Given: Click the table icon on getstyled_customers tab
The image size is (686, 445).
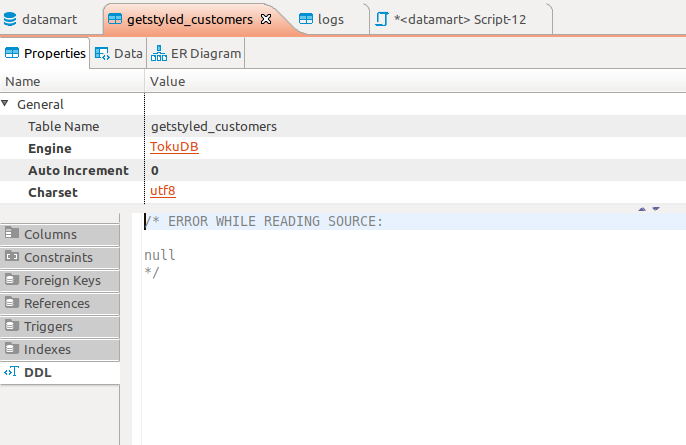Looking at the screenshot, I should 115,19.
